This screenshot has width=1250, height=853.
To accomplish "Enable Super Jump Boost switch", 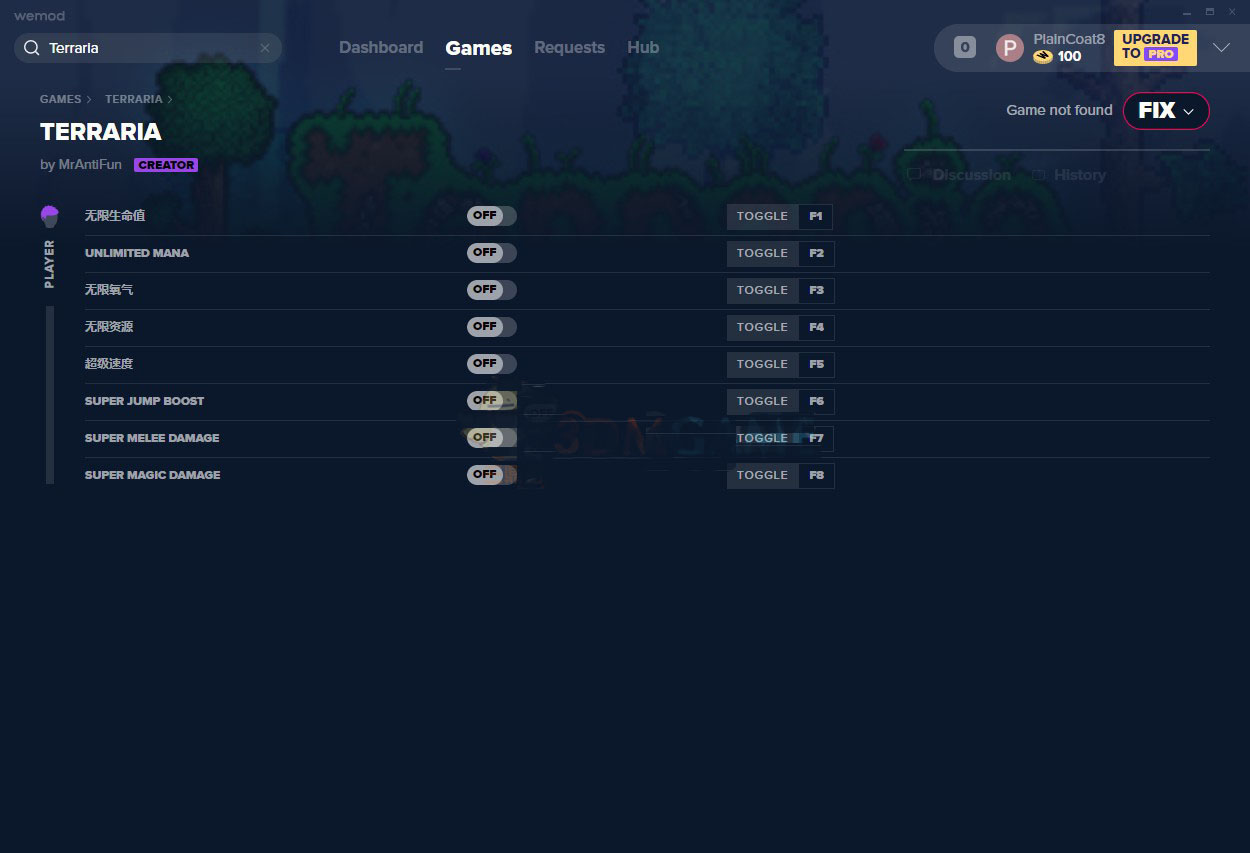I will tap(491, 401).
